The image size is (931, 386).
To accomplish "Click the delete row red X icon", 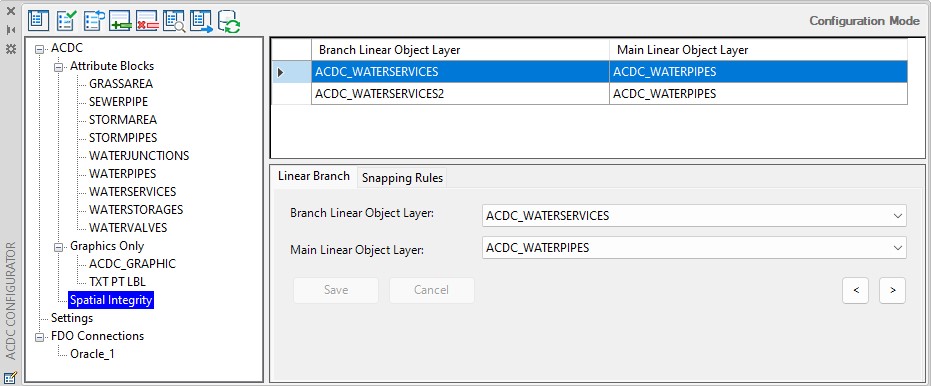I will pyautogui.click(x=147, y=21).
